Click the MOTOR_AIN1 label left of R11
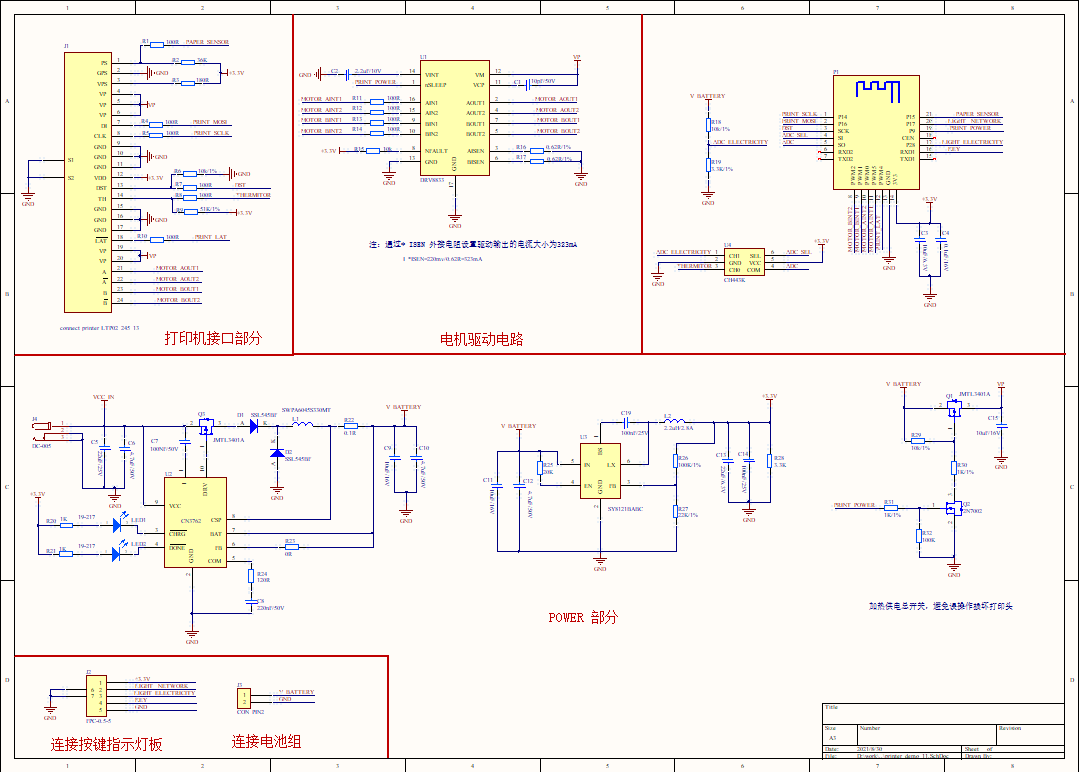Image resolution: width=1079 pixels, height=772 pixels. click(x=321, y=99)
